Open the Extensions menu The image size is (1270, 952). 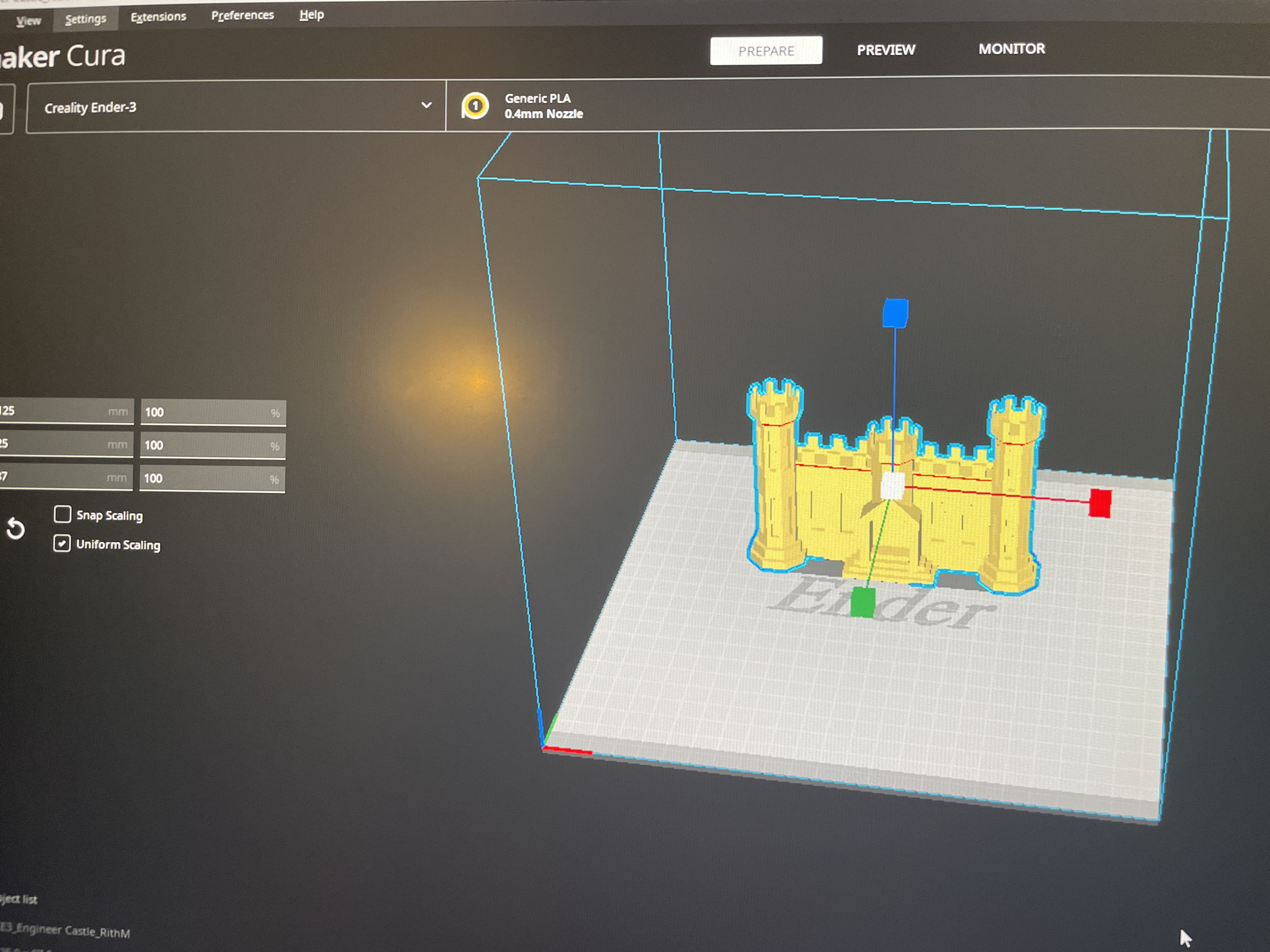pos(158,17)
